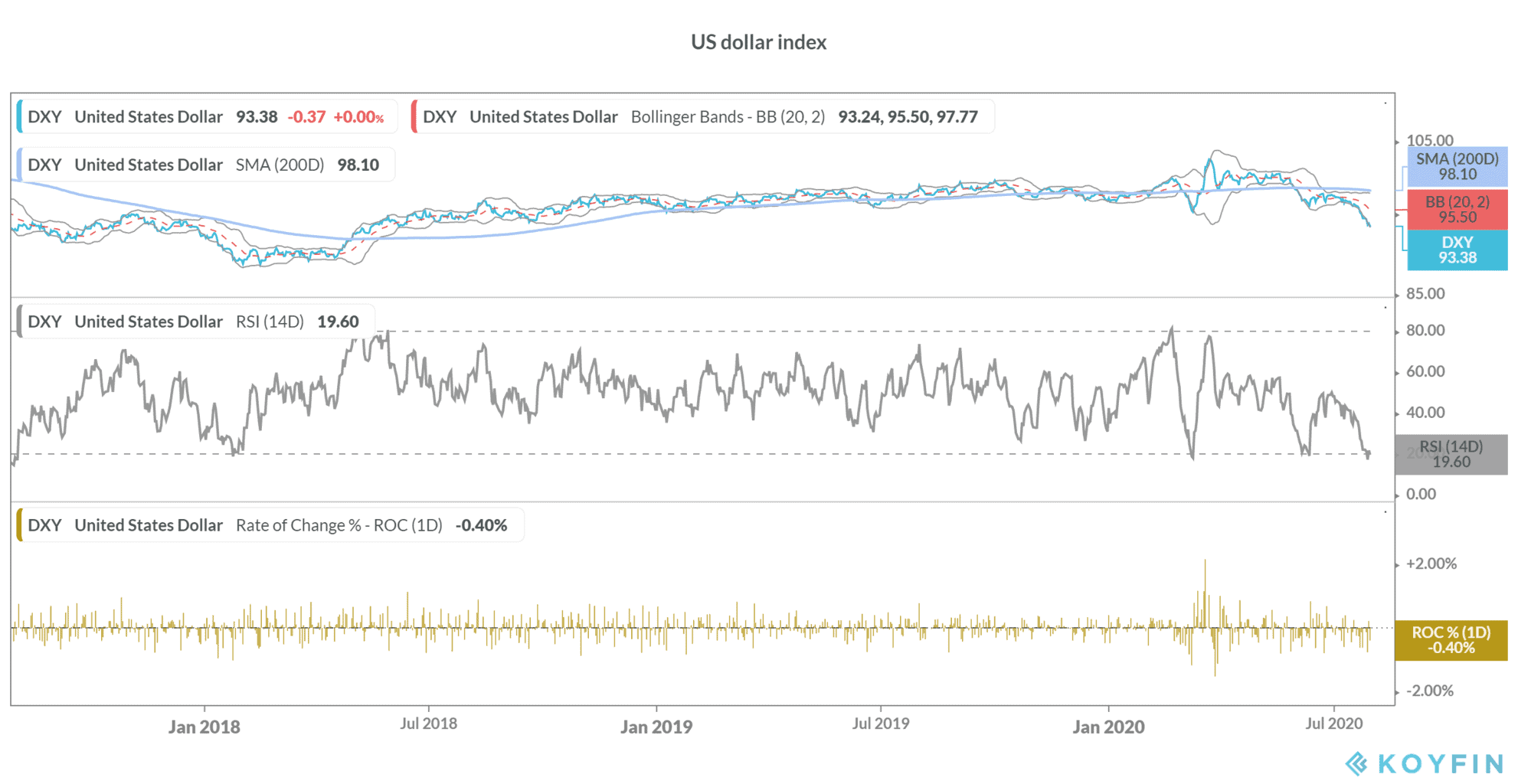Click the Jul 2018 date label
This screenshot has height=784, width=1518.
428,724
